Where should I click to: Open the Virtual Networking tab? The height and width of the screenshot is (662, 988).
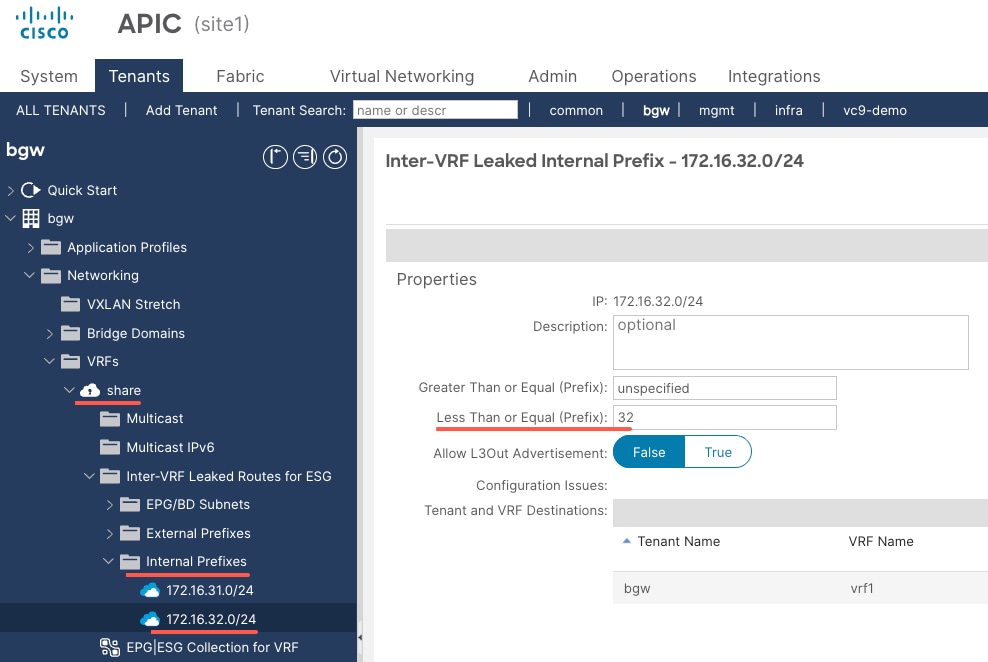pyautogui.click(x=402, y=76)
